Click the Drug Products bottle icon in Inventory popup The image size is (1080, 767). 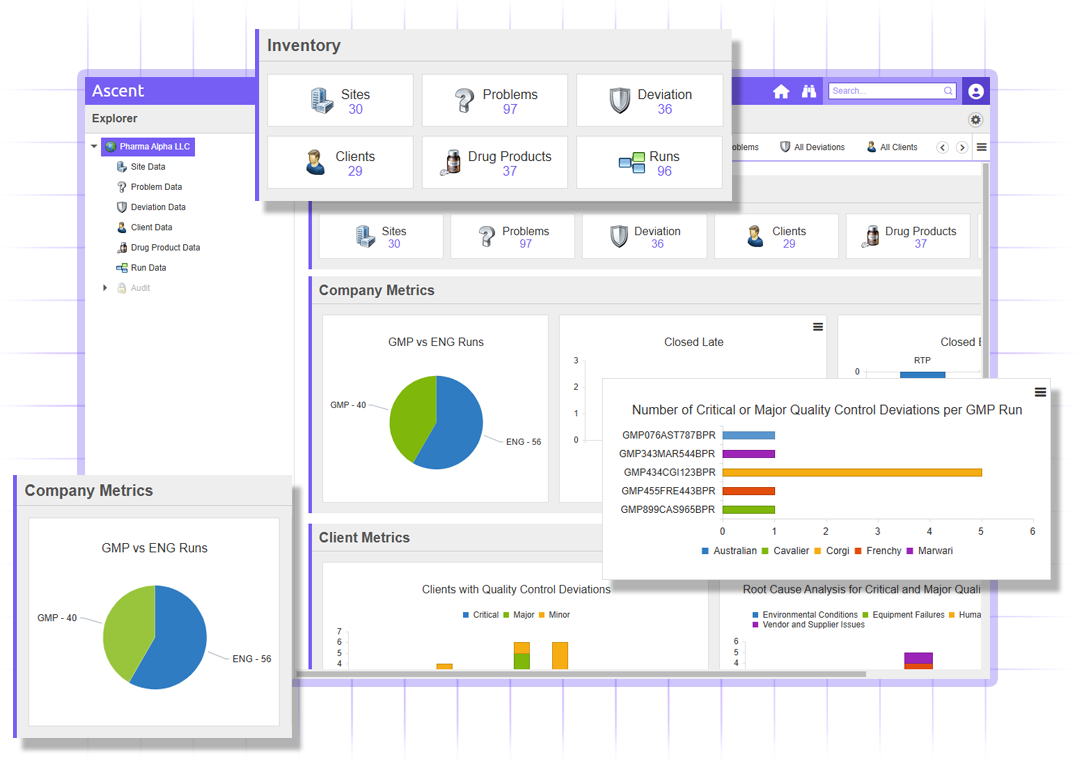451,163
